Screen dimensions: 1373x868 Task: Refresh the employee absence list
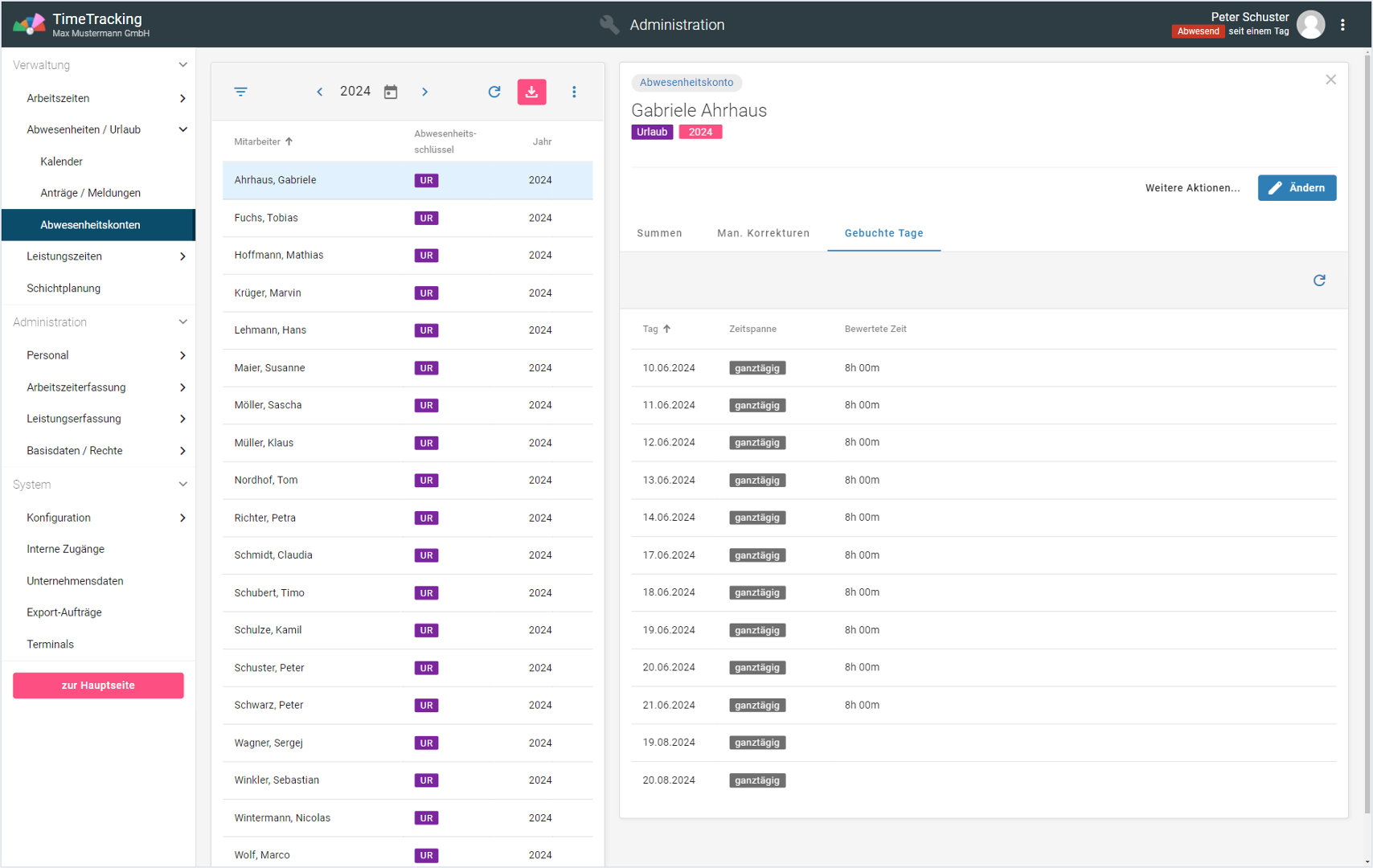pos(494,92)
